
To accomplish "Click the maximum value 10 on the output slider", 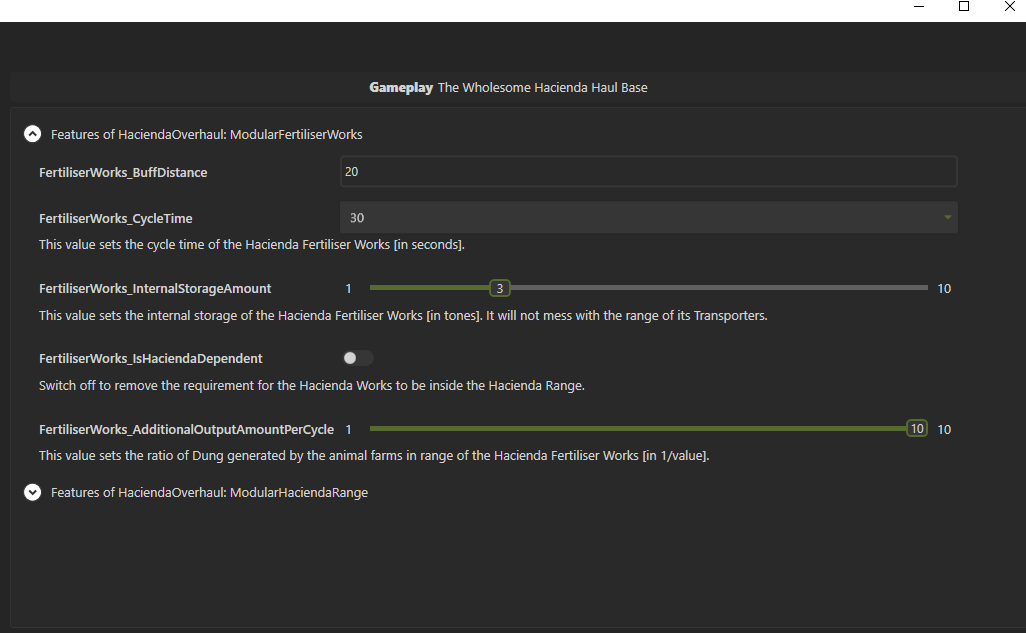I will 943,428.
